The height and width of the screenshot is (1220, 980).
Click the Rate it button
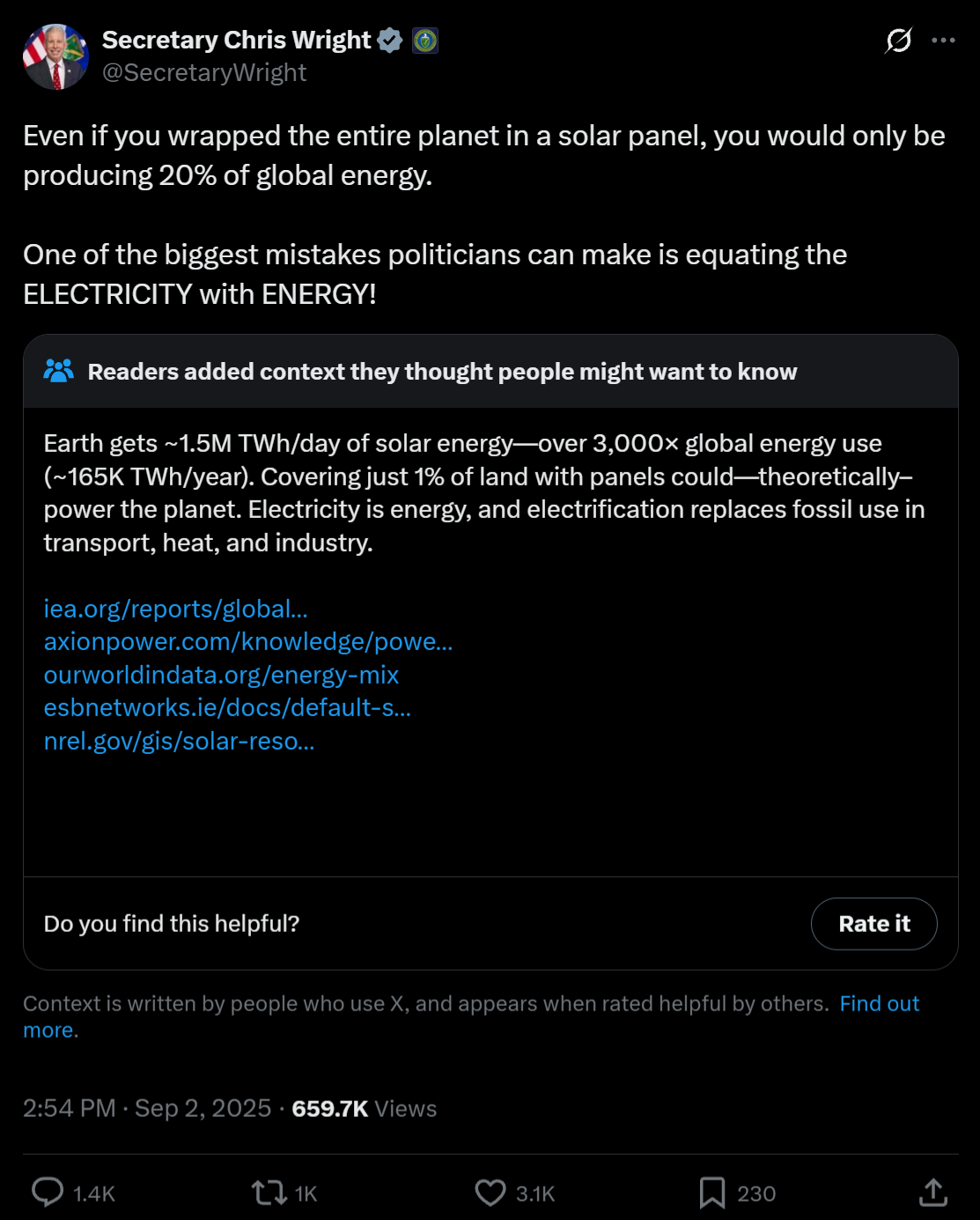click(873, 924)
